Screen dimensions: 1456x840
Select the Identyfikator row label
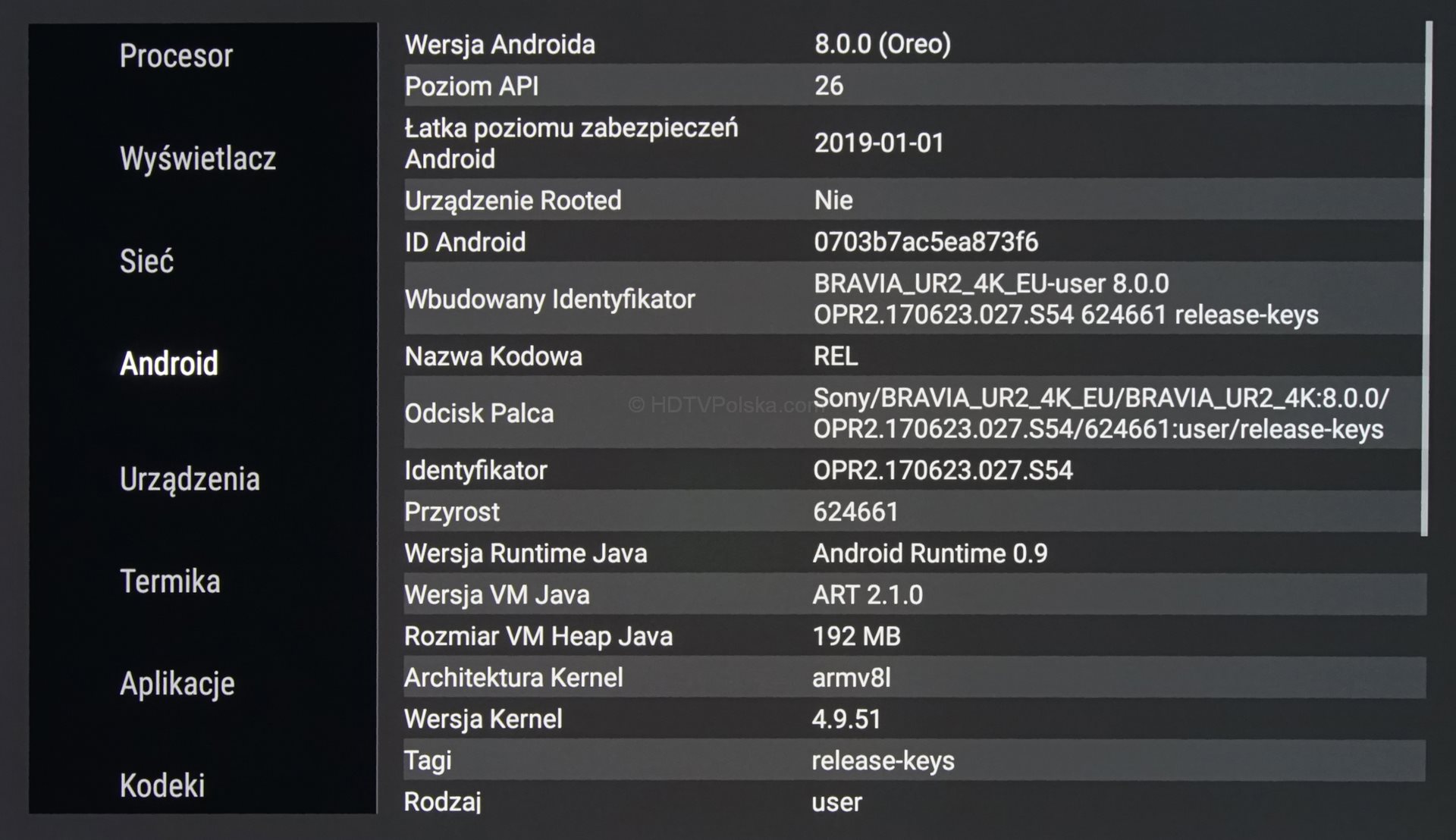pyautogui.click(x=475, y=471)
